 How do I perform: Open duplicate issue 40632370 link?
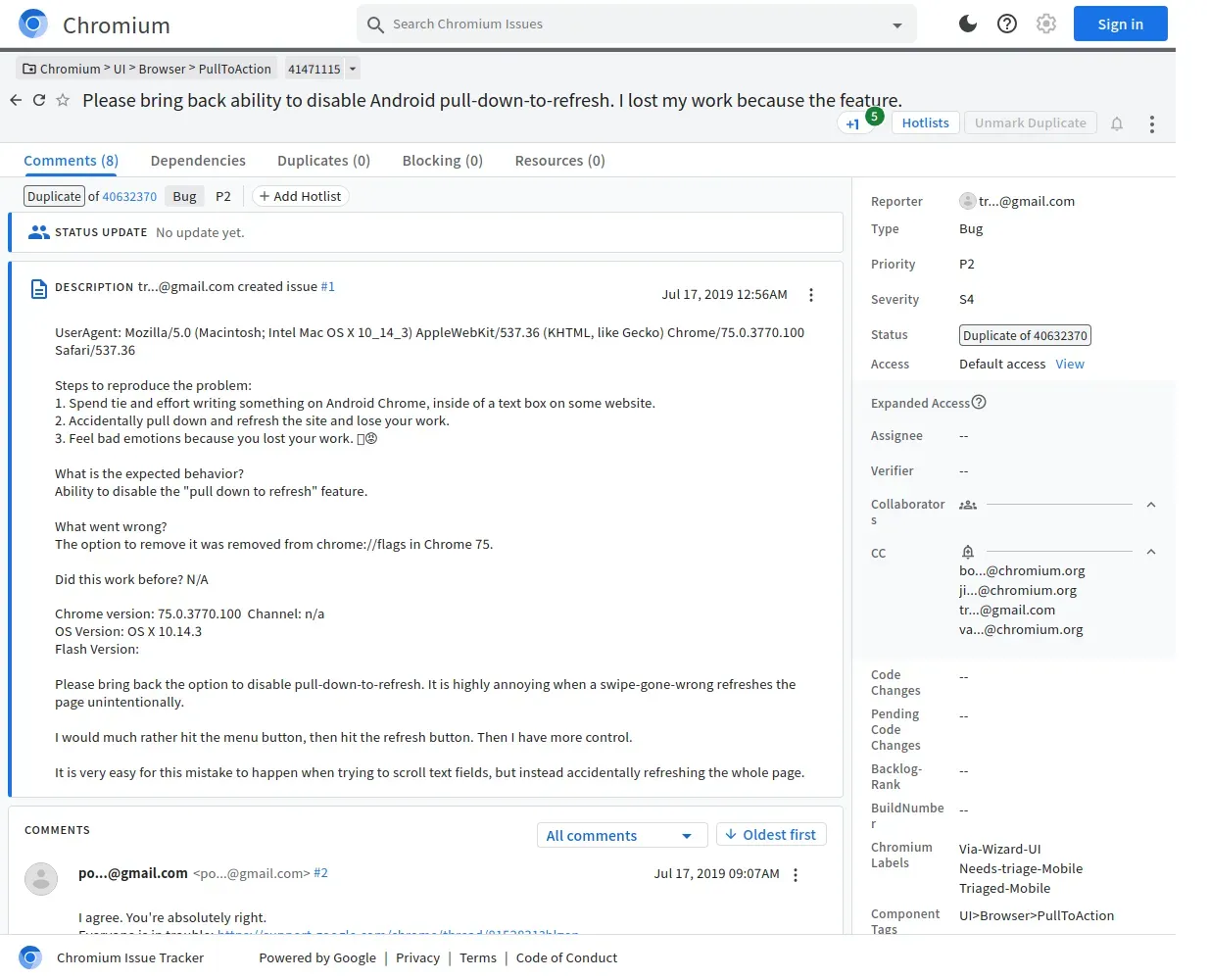click(x=129, y=197)
